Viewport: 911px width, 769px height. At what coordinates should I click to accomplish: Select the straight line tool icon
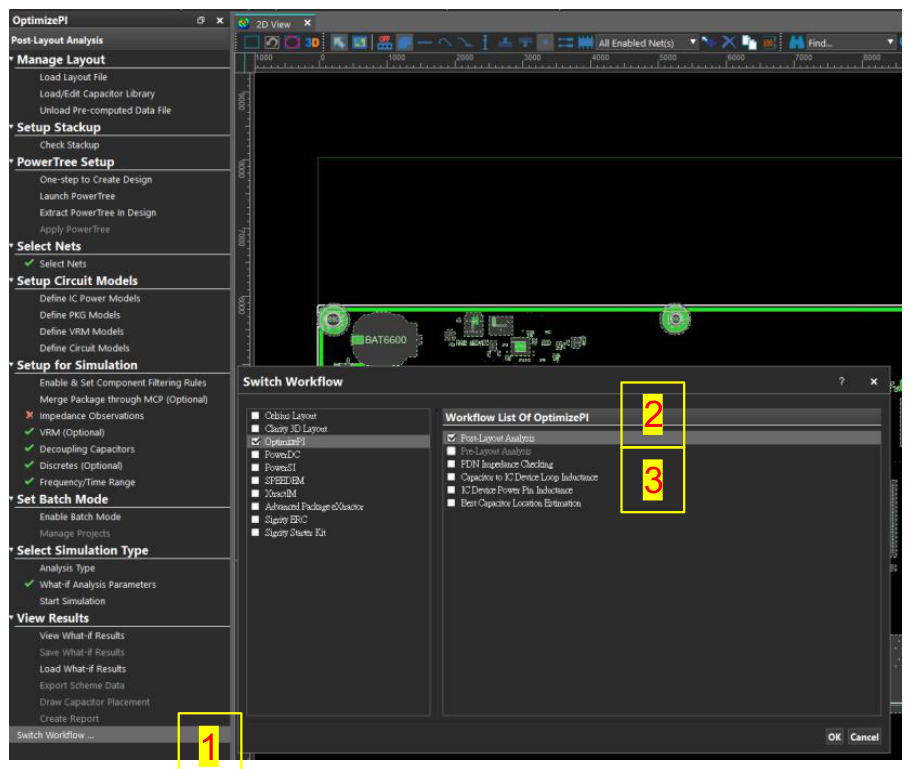tap(425, 42)
